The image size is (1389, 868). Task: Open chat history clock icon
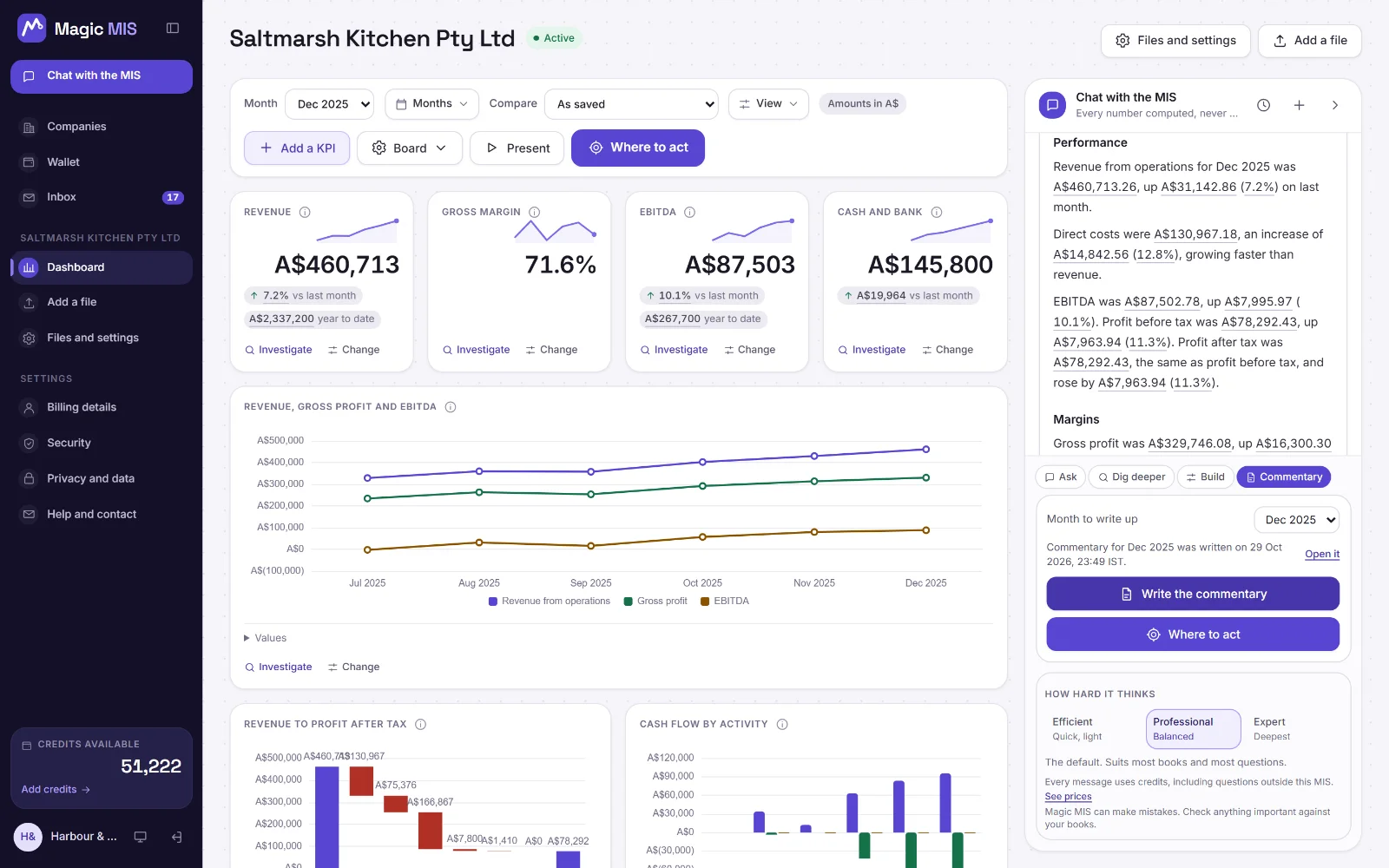1263,105
